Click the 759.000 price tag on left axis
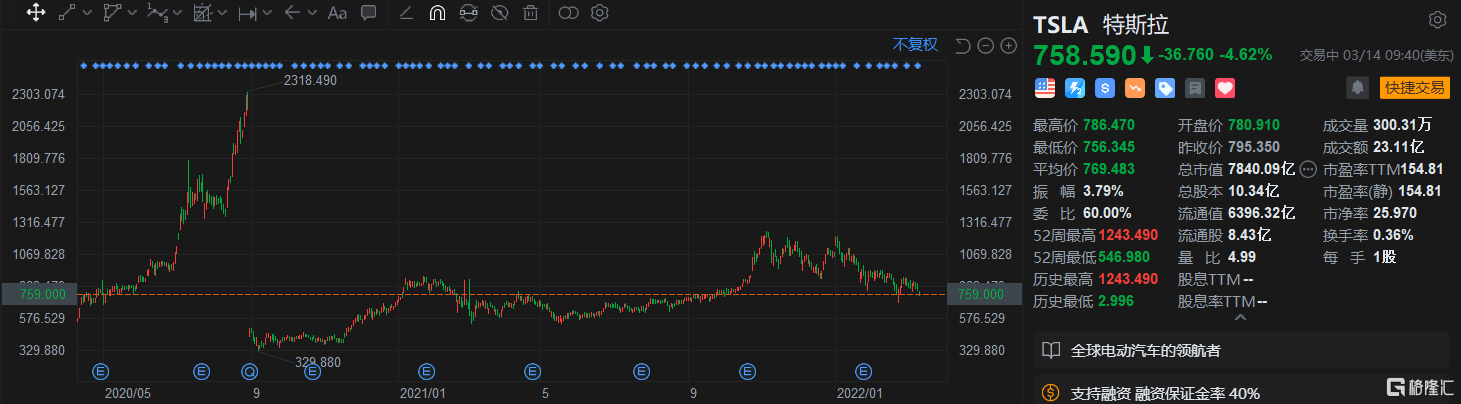1461x404 pixels. tap(39, 295)
